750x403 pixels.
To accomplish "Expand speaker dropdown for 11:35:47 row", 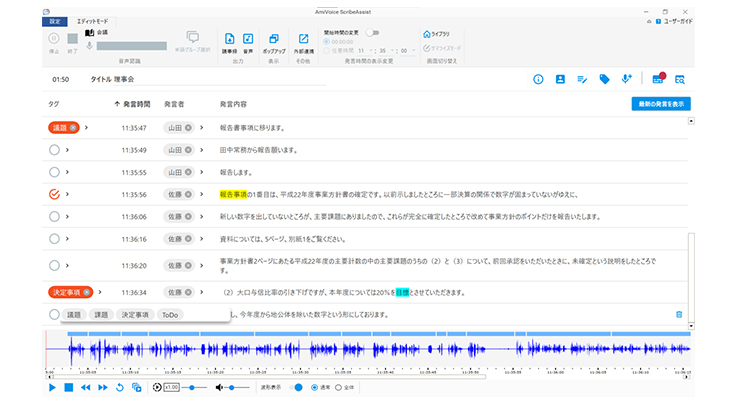I will pyautogui.click(x=202, y=128).
